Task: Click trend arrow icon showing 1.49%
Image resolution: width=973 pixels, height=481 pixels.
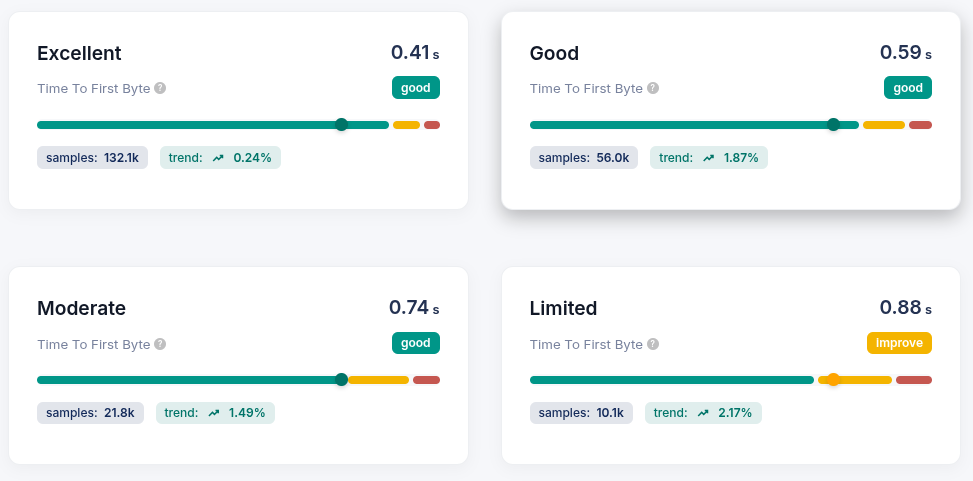Action: click(x=213, y=413)
